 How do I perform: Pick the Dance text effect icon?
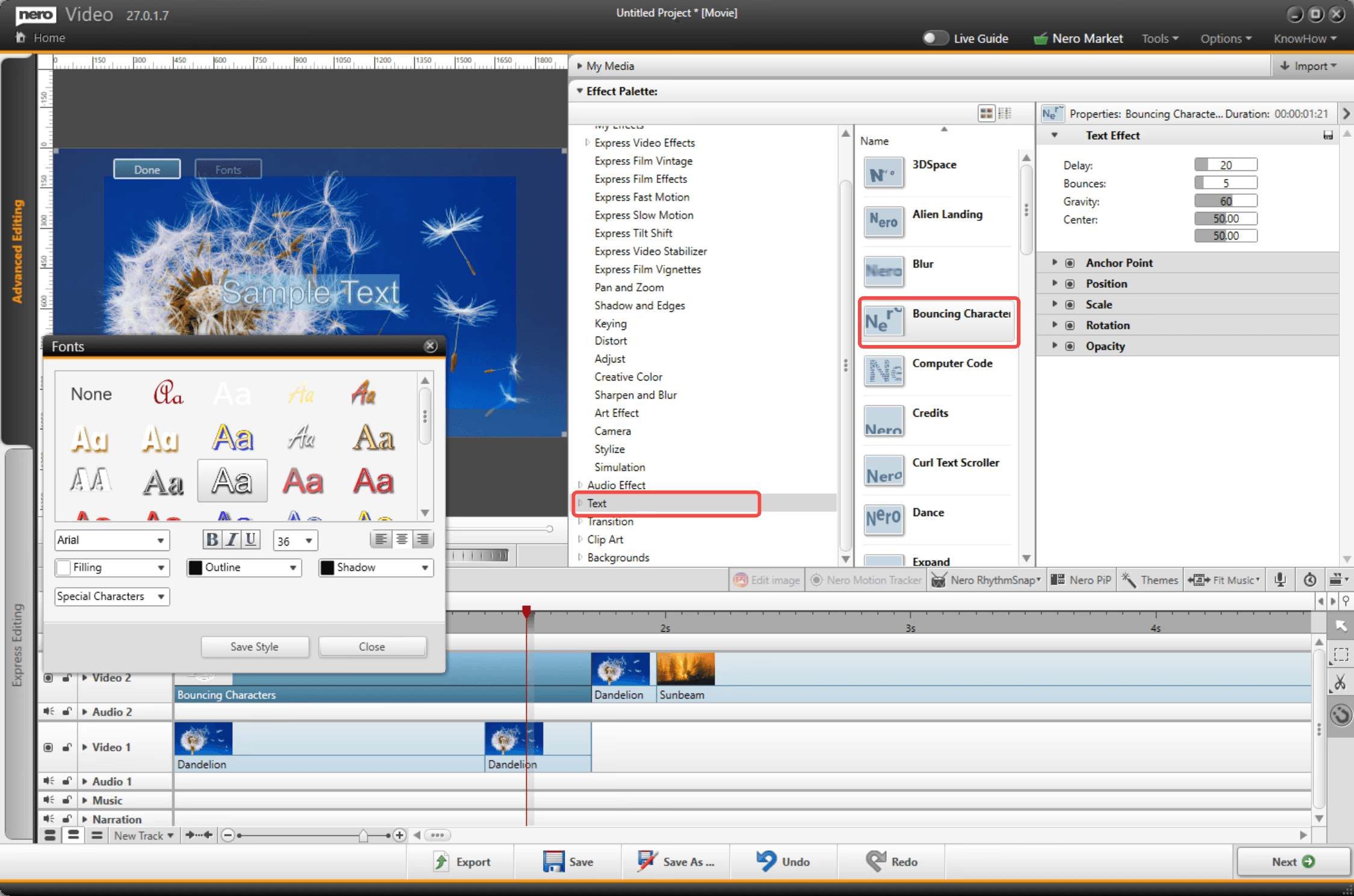point(883,520)
